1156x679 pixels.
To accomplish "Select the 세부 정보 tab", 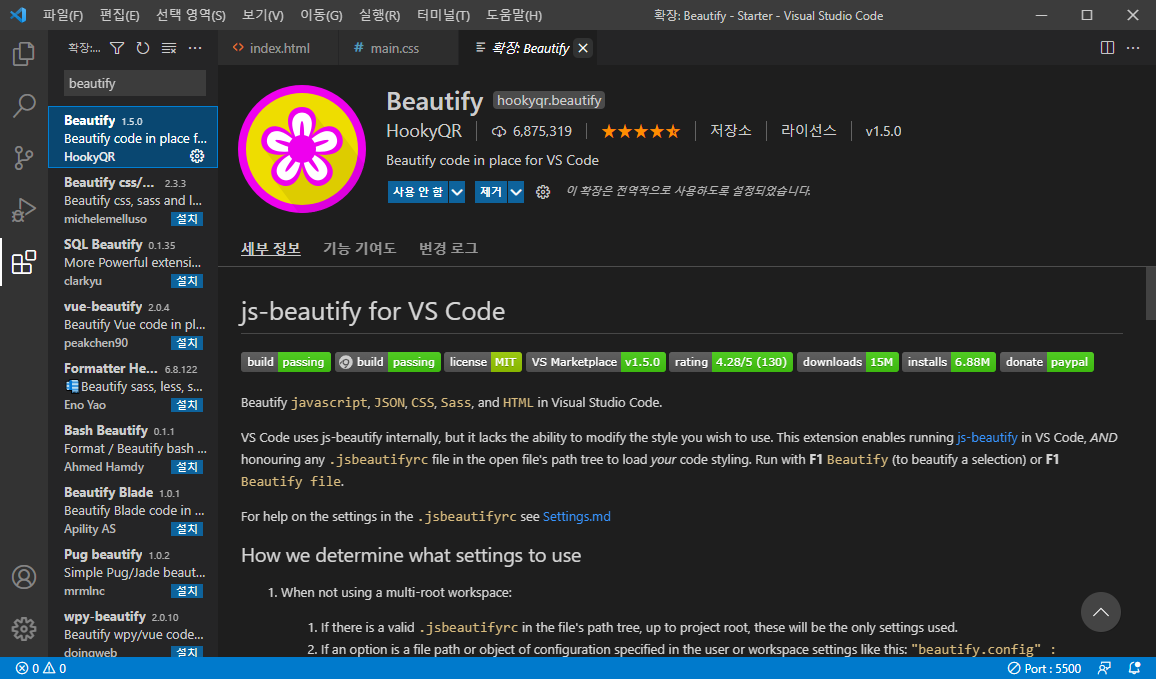I will (x=271, y=248).
